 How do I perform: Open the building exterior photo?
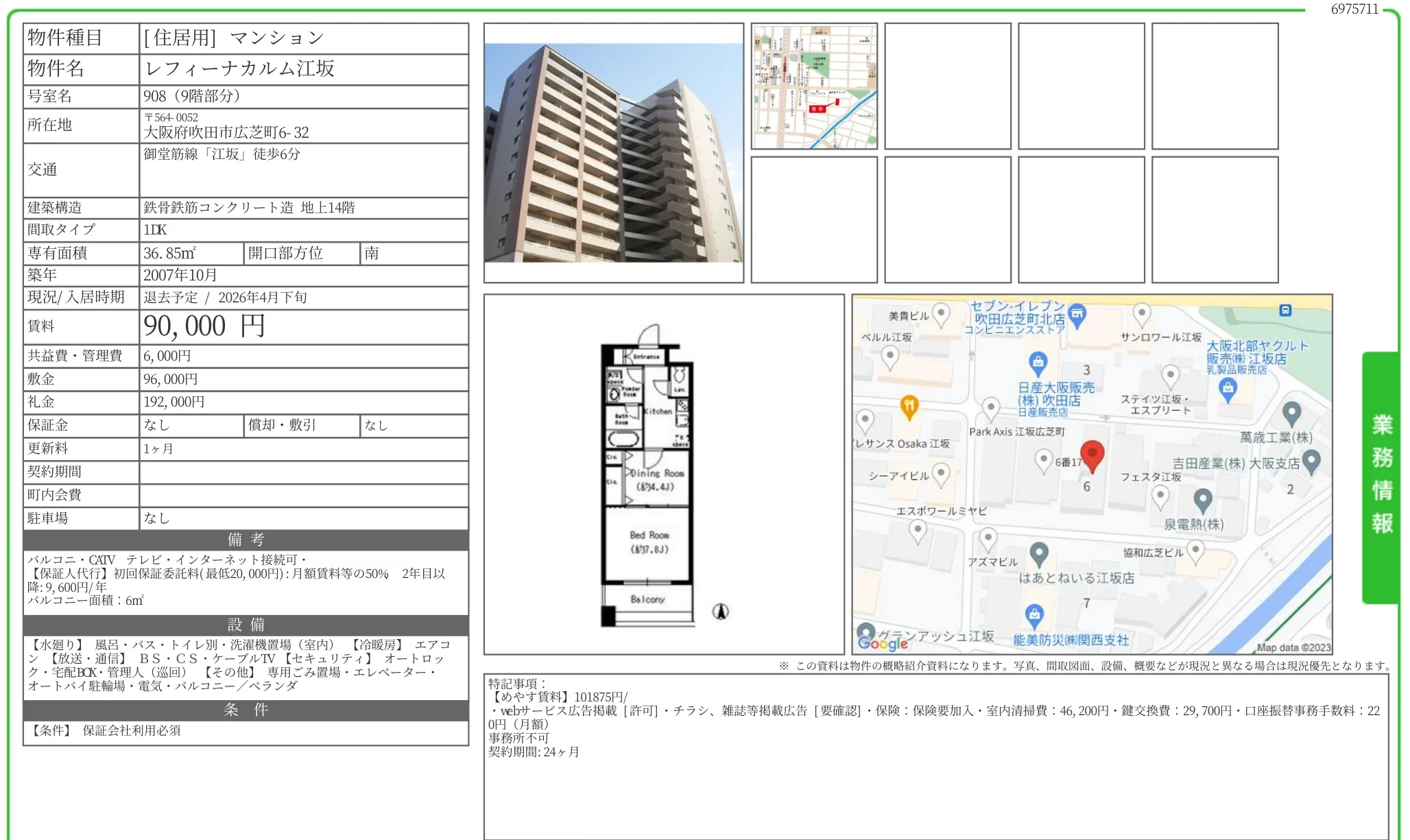pos(613,152)
